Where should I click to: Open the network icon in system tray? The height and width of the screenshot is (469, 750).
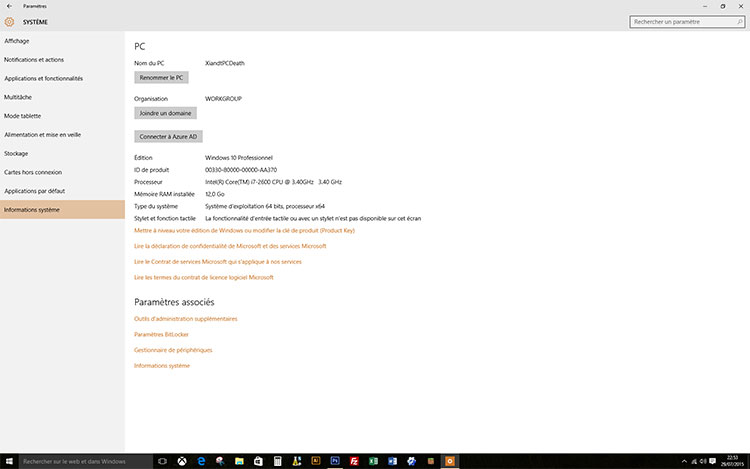[x=694, y=461]
